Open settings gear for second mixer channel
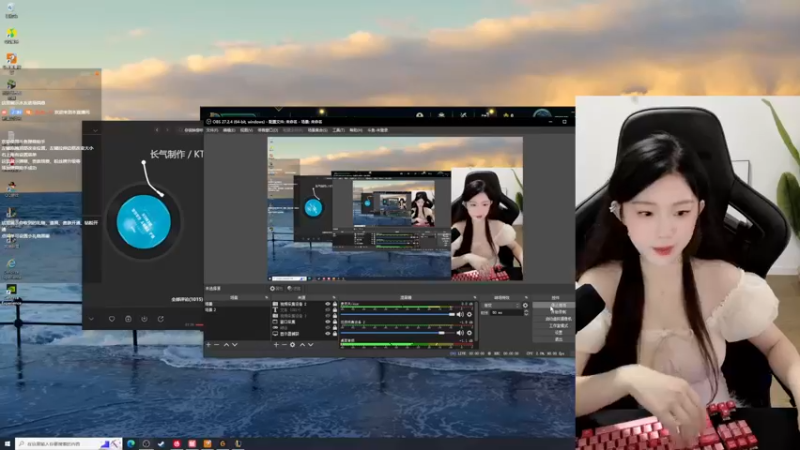 coord(469,333)
